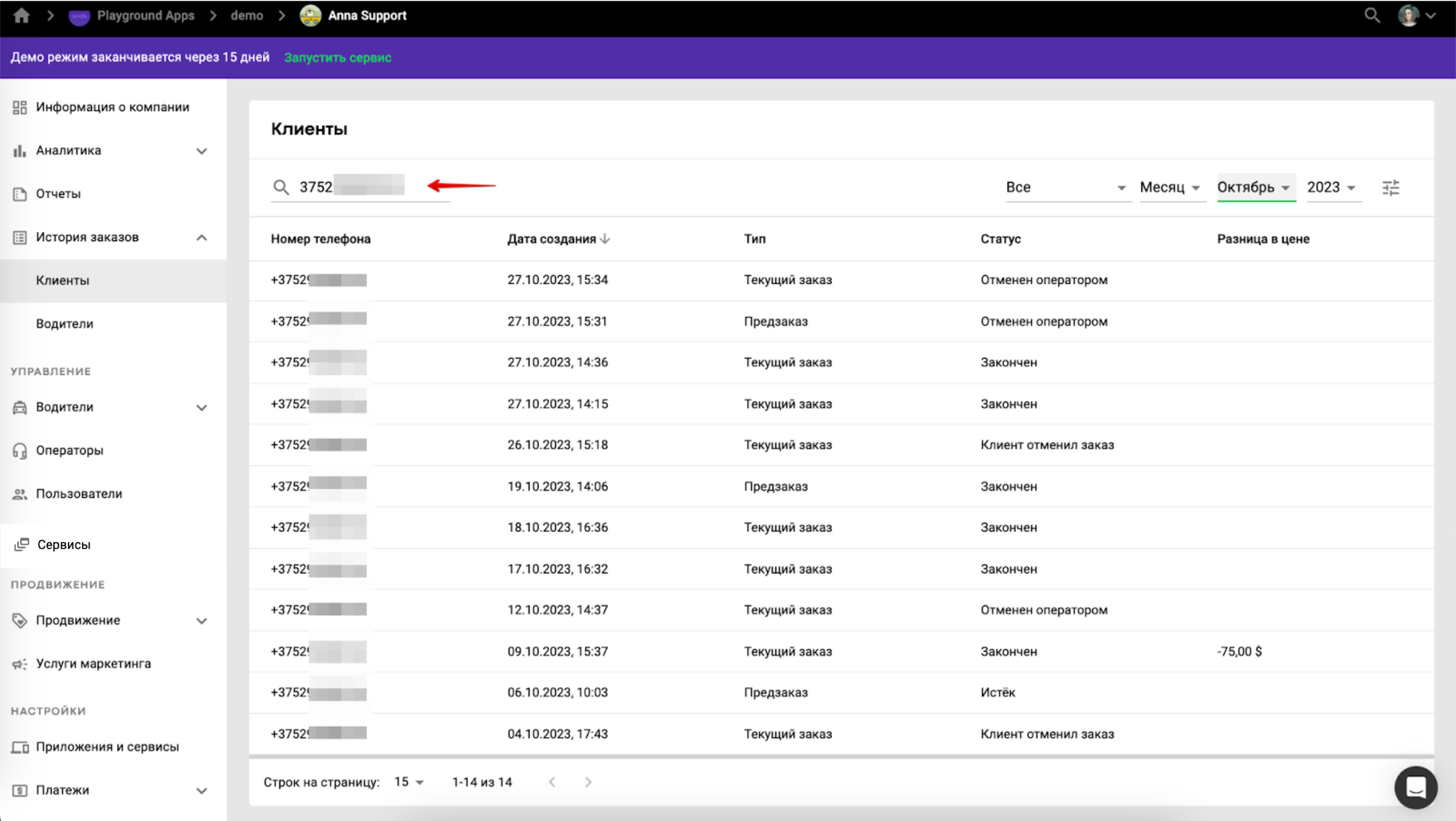The width and height of the screenshot is (1456, 821).
Task: Open the filter settings sliders icon
Action: (x=1391, y=188)
